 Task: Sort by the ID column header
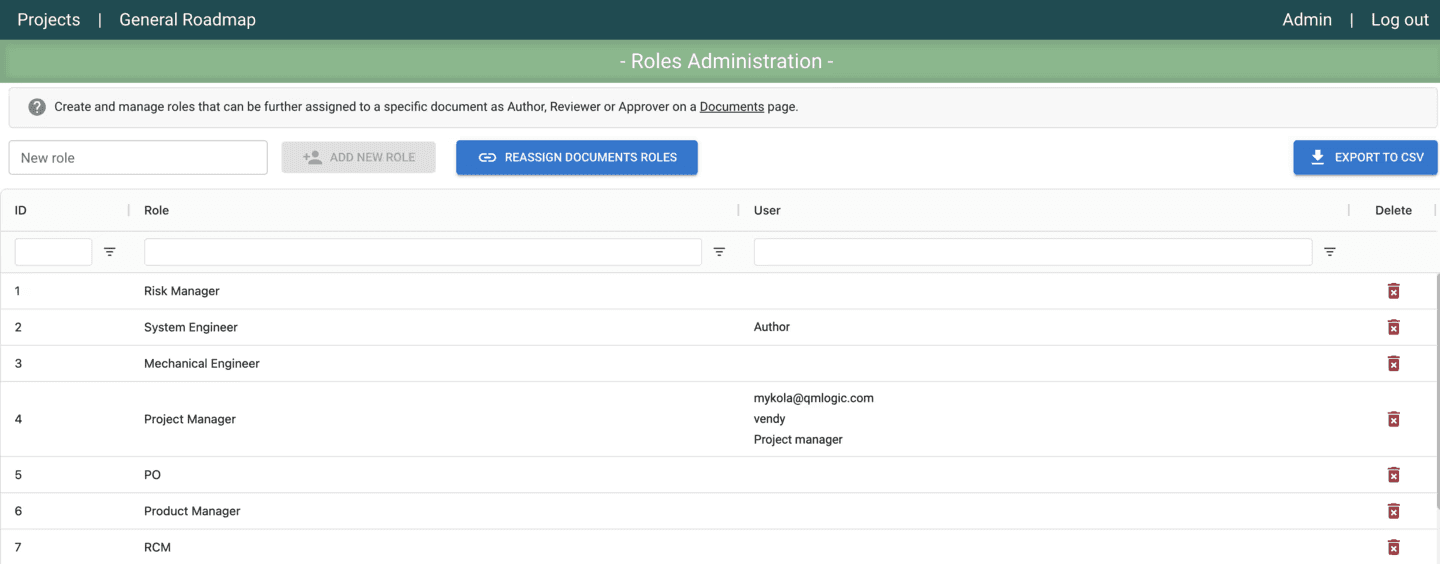point(20,210)
